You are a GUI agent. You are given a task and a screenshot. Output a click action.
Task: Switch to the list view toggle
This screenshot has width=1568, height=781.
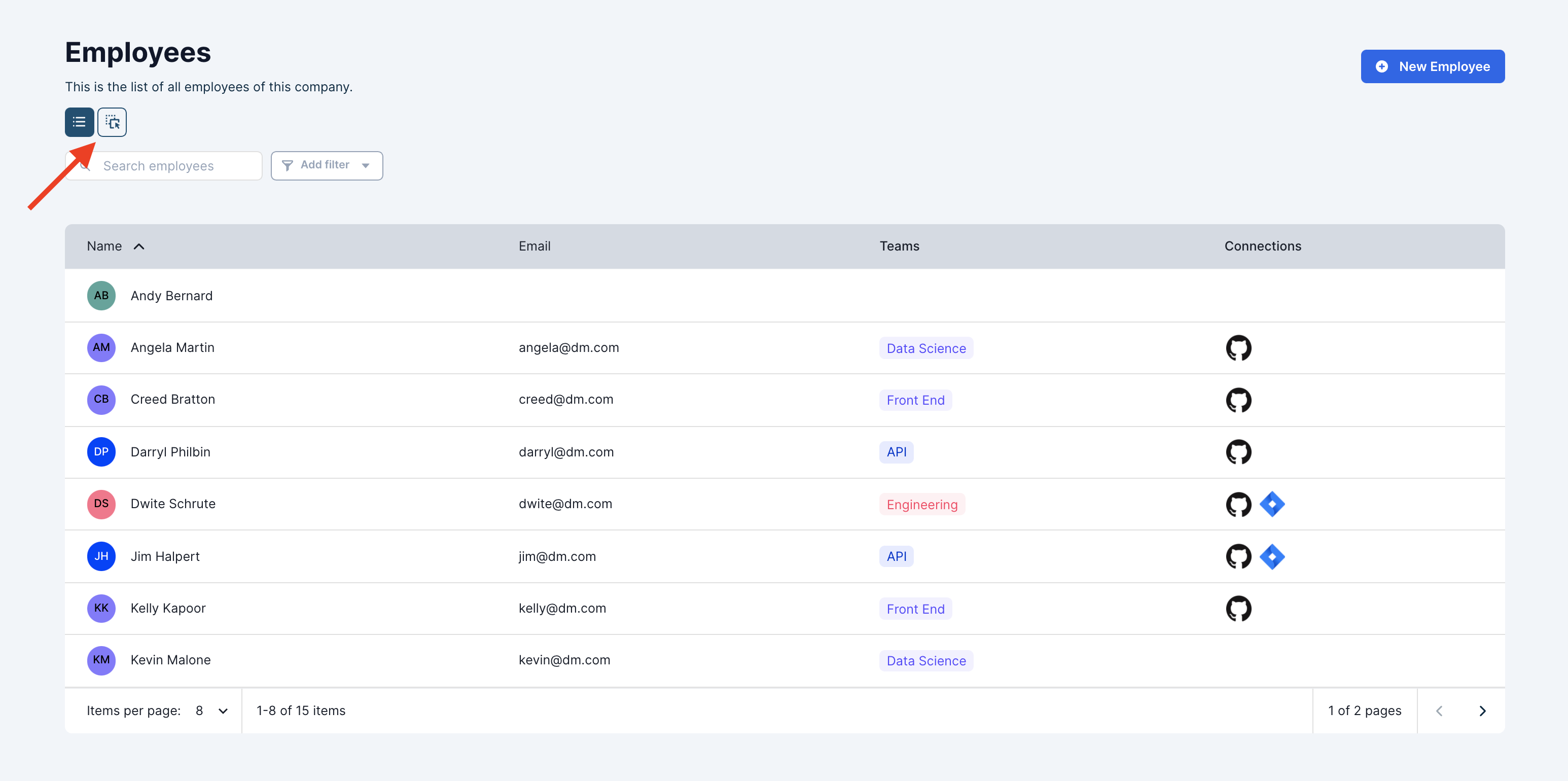pos(79,122)
